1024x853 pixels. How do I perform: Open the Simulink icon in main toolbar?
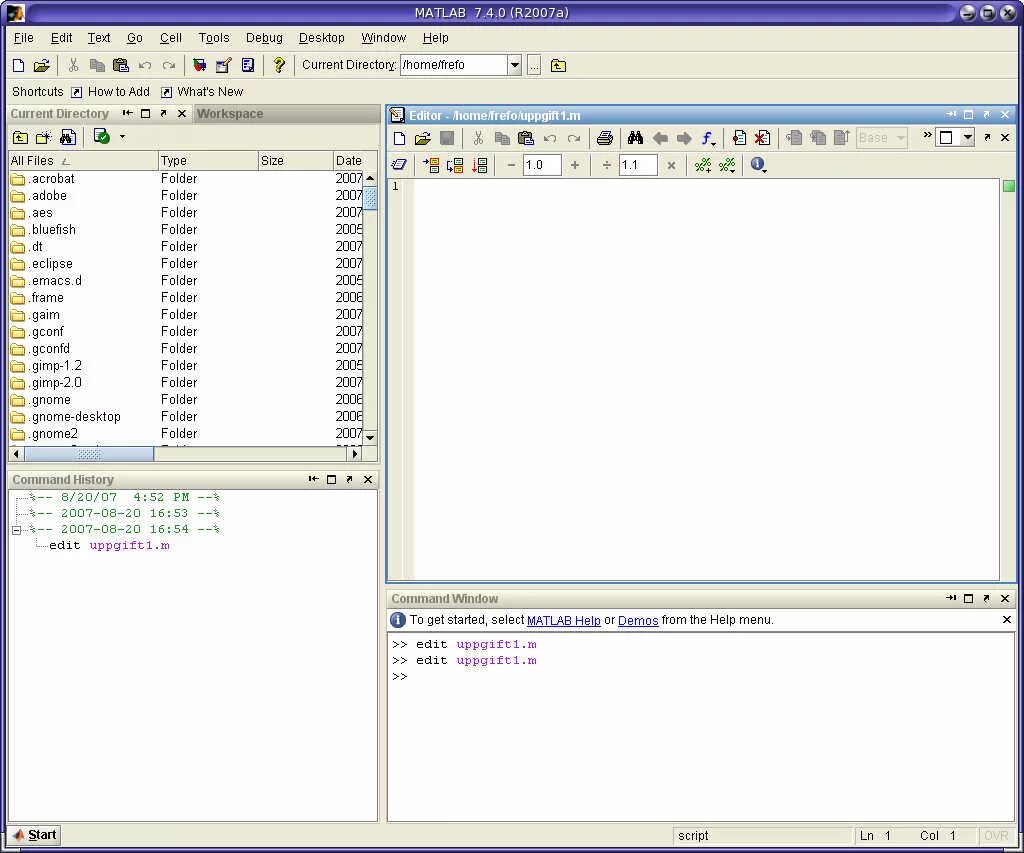point(200,65)
